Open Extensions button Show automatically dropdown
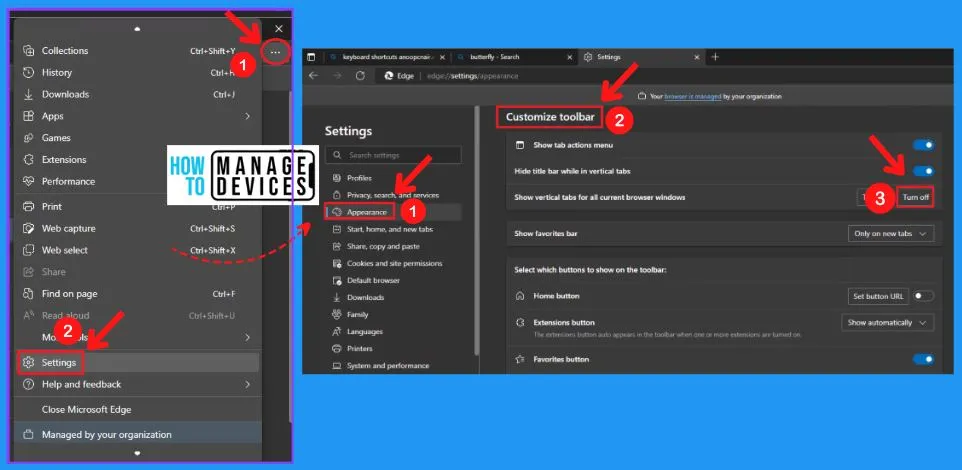Viewport: 962px width, 470px height. (887, 322)
